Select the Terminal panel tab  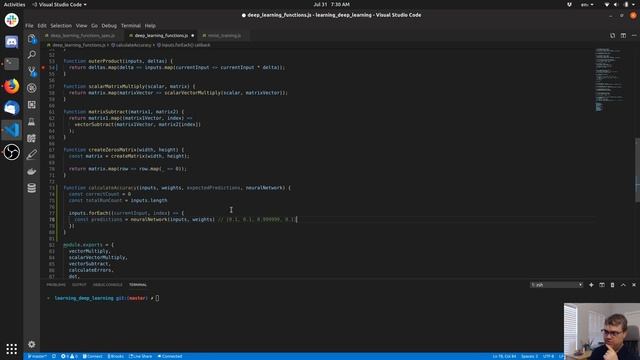[138, 285]
